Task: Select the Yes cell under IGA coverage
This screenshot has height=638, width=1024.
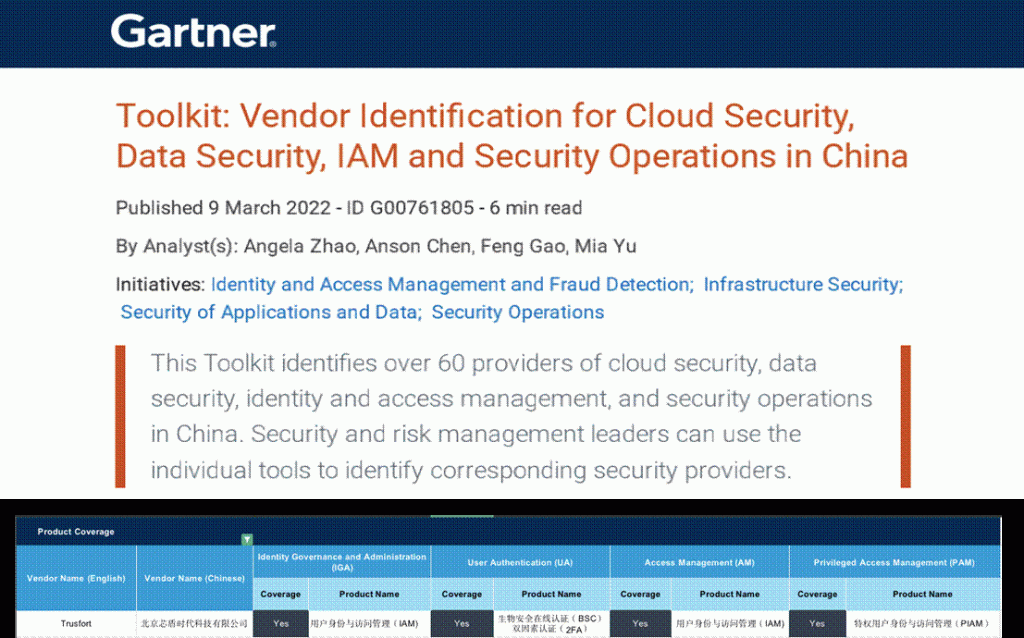Action: pos(281,624)
